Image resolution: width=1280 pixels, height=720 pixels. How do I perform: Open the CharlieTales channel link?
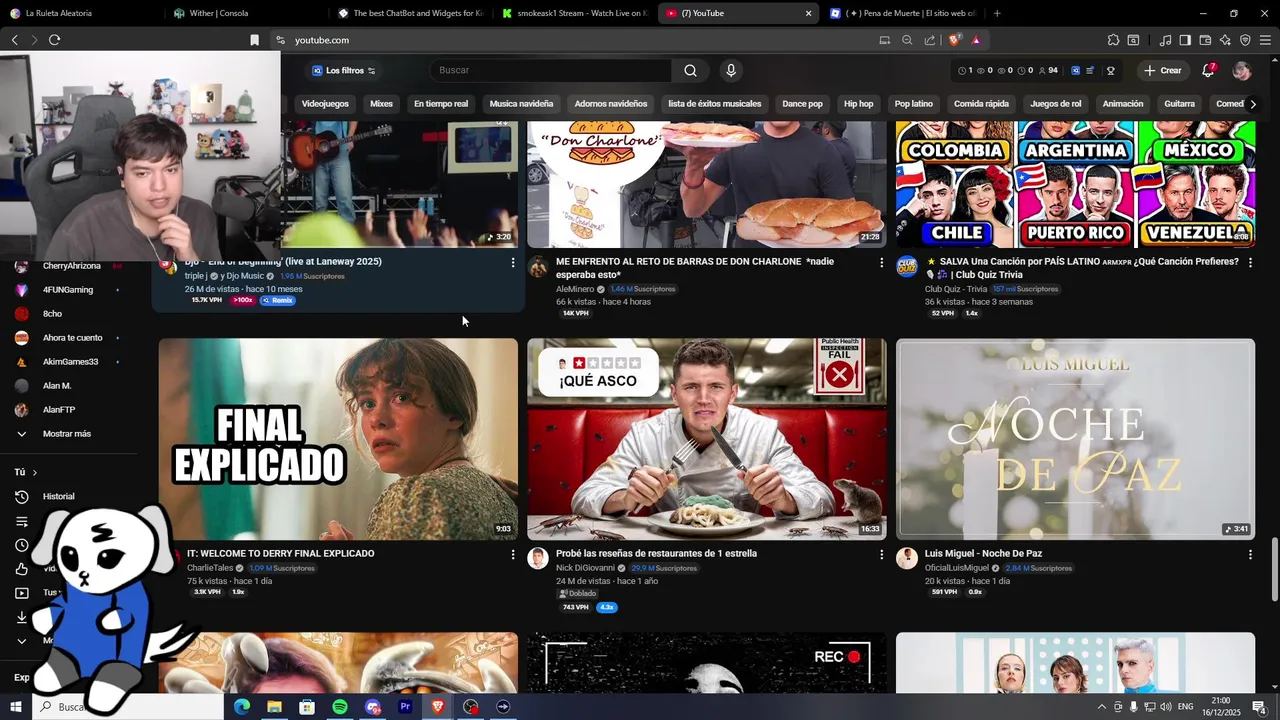click(210, 568)
